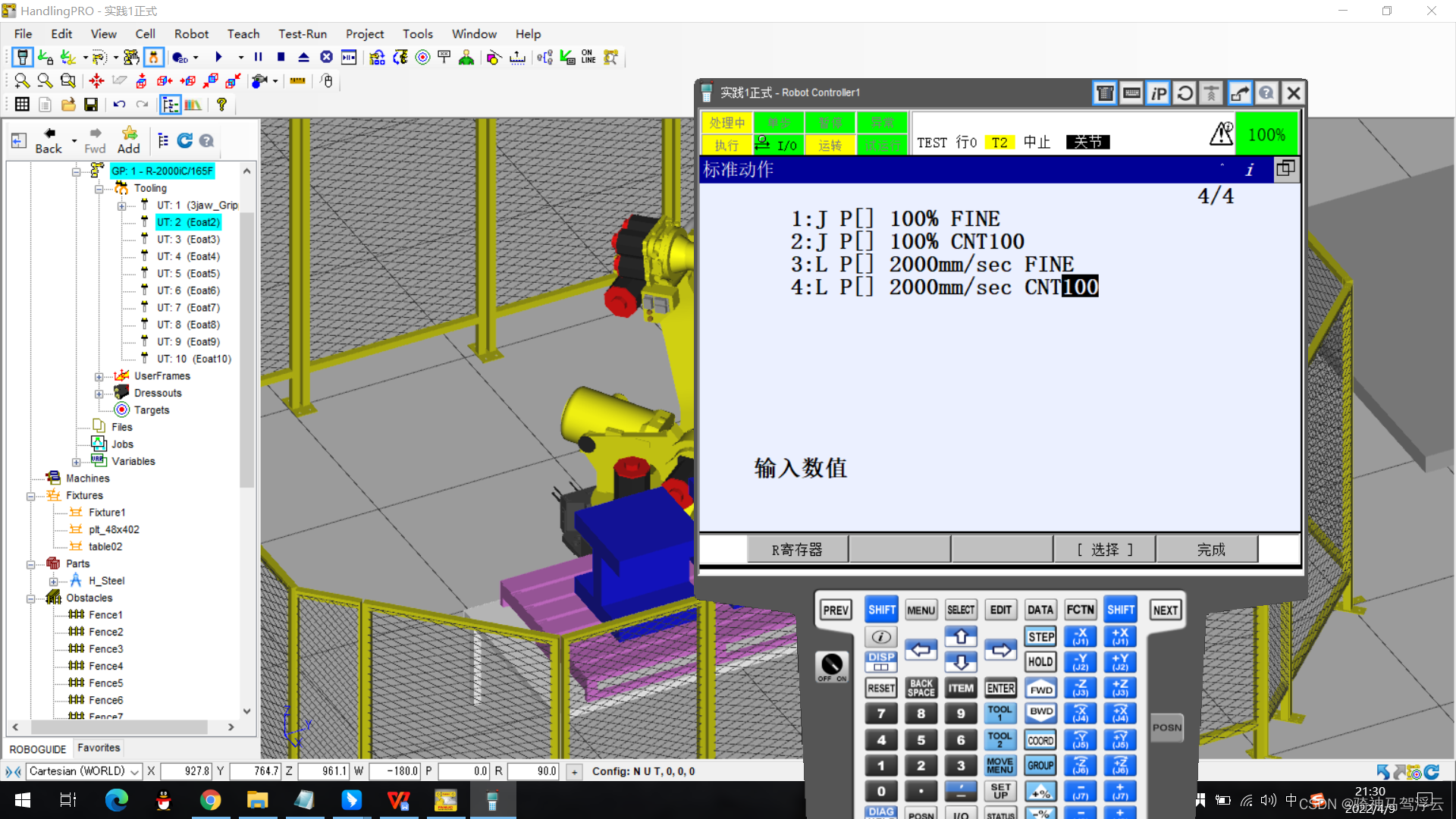Image resolution: width=1456 pixels, height=819 pixels.
Task: Open the Test-Run menu
Action: pyautogui.click(x=303, y=34)
